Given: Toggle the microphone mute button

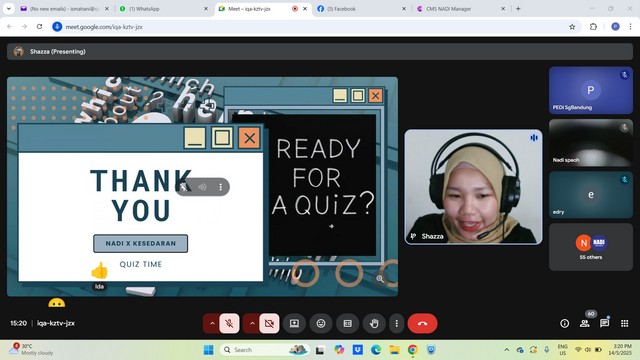Looking at the screenshot, I should (x=229, y=323).
